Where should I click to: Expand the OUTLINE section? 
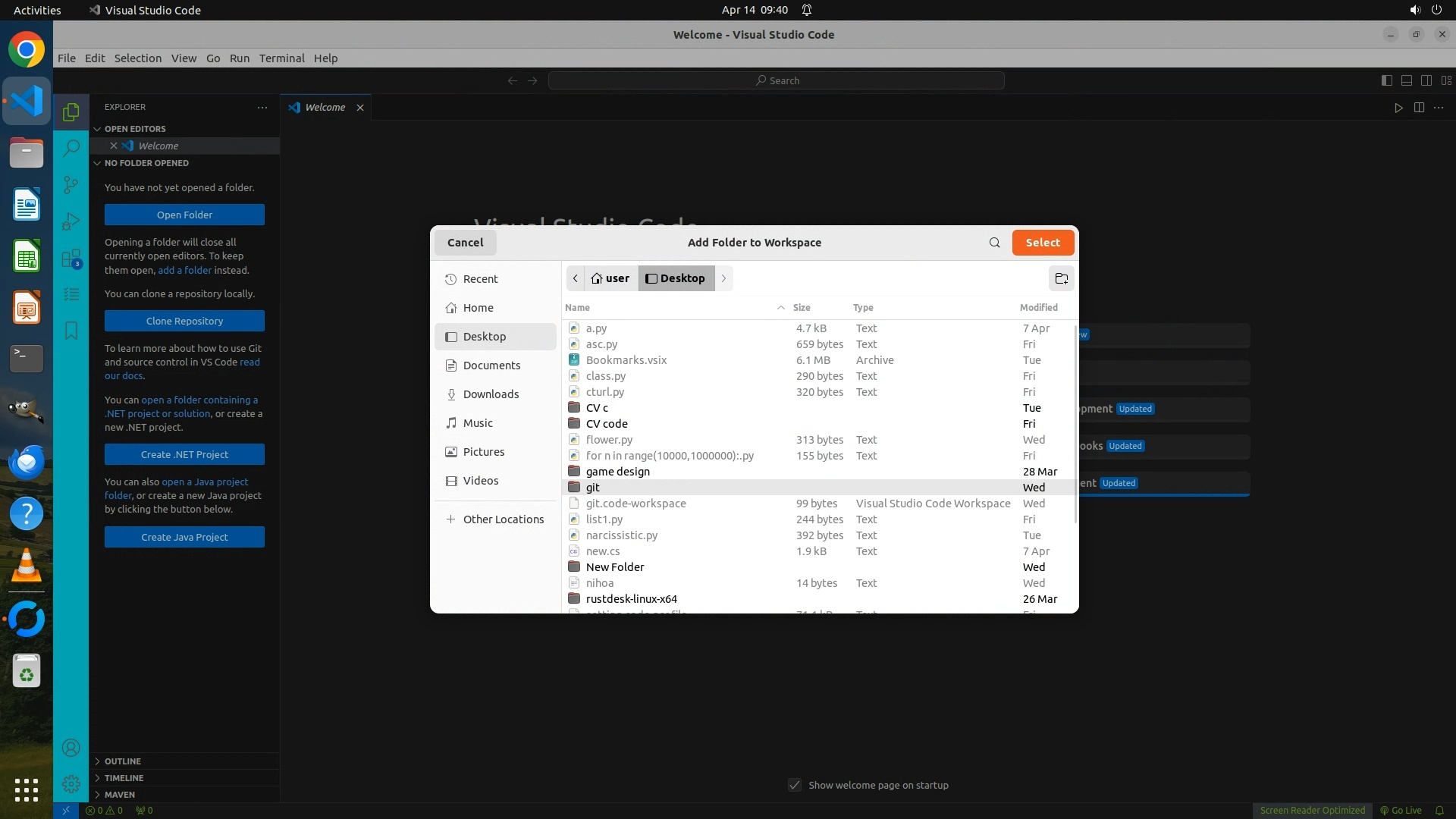click(123, 761)
